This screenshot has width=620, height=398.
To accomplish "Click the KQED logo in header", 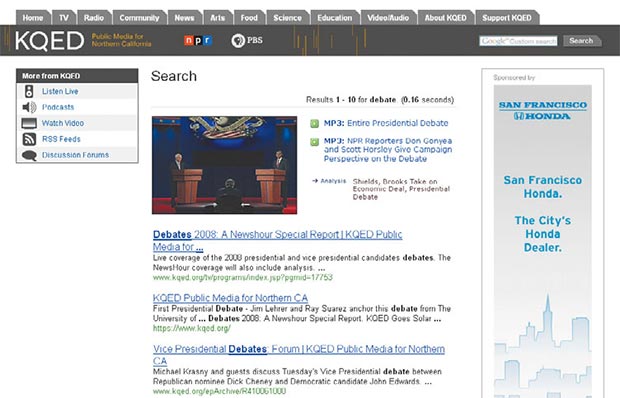I will (x=49, y=41).
